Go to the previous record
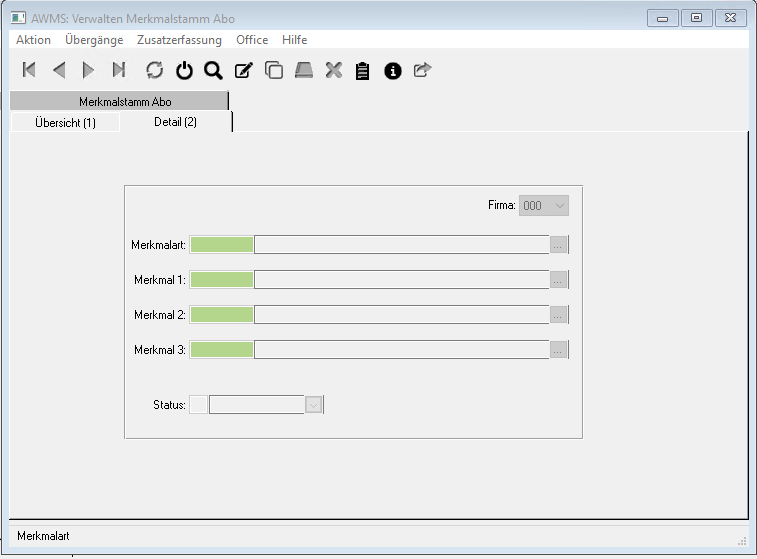Image resolution: width=757 pixels, height=559 pixels. tap(59, 70)
